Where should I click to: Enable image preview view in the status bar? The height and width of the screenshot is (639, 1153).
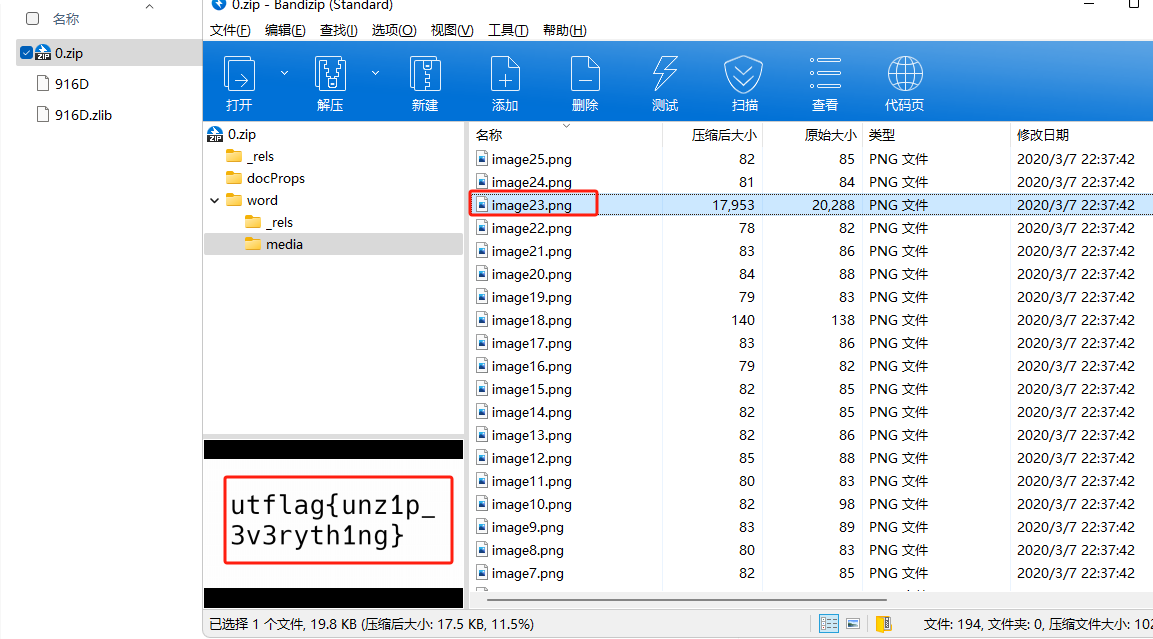pyautogui.click(x=852, y=623)
